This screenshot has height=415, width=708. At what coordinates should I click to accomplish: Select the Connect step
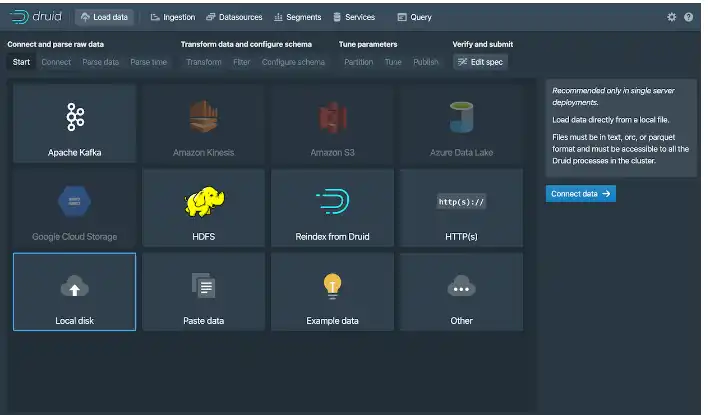(56, 62)
